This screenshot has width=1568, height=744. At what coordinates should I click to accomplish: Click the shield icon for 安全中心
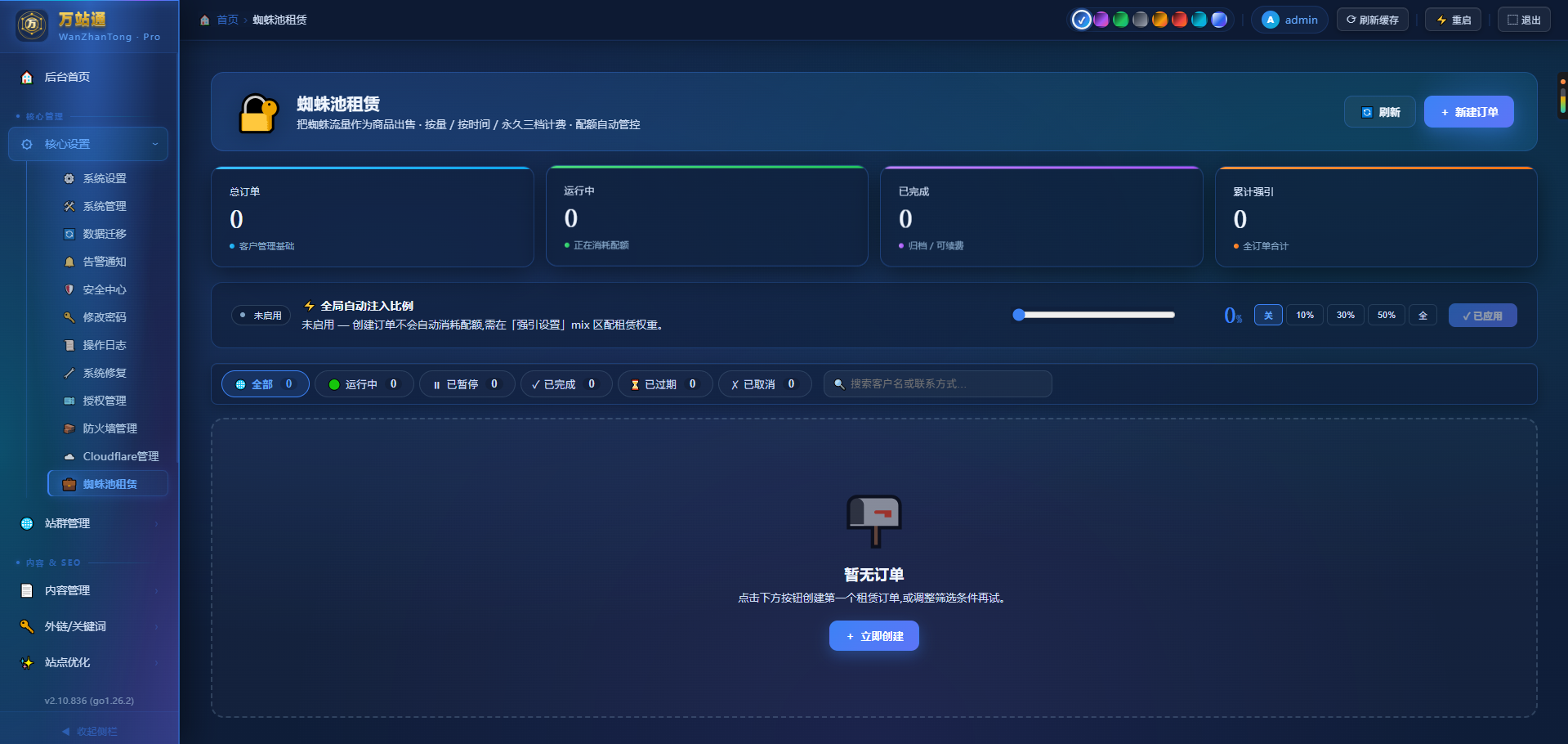(69, 289)
